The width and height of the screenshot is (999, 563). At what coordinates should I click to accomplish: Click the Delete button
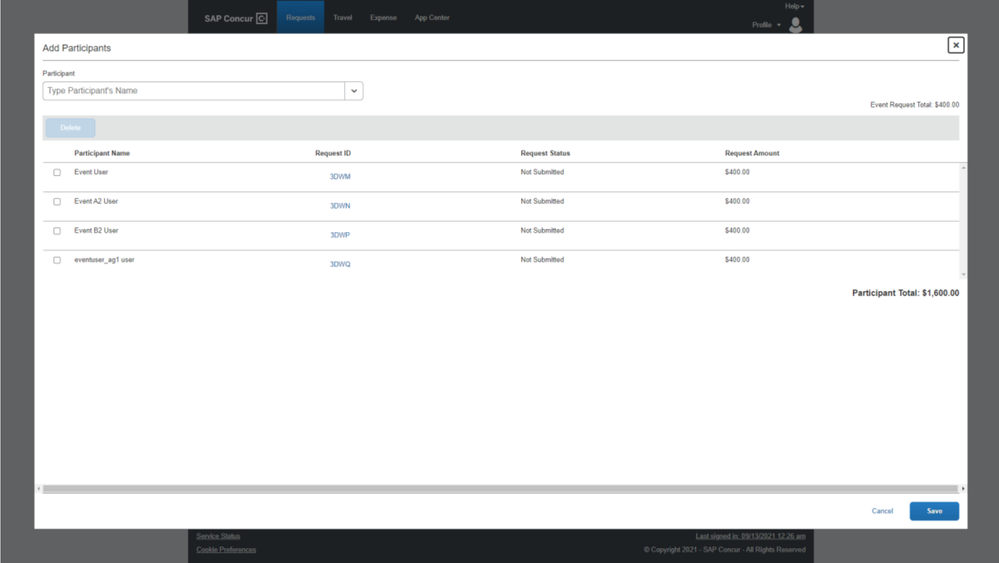pyautogui.click(x=70, y=127)
